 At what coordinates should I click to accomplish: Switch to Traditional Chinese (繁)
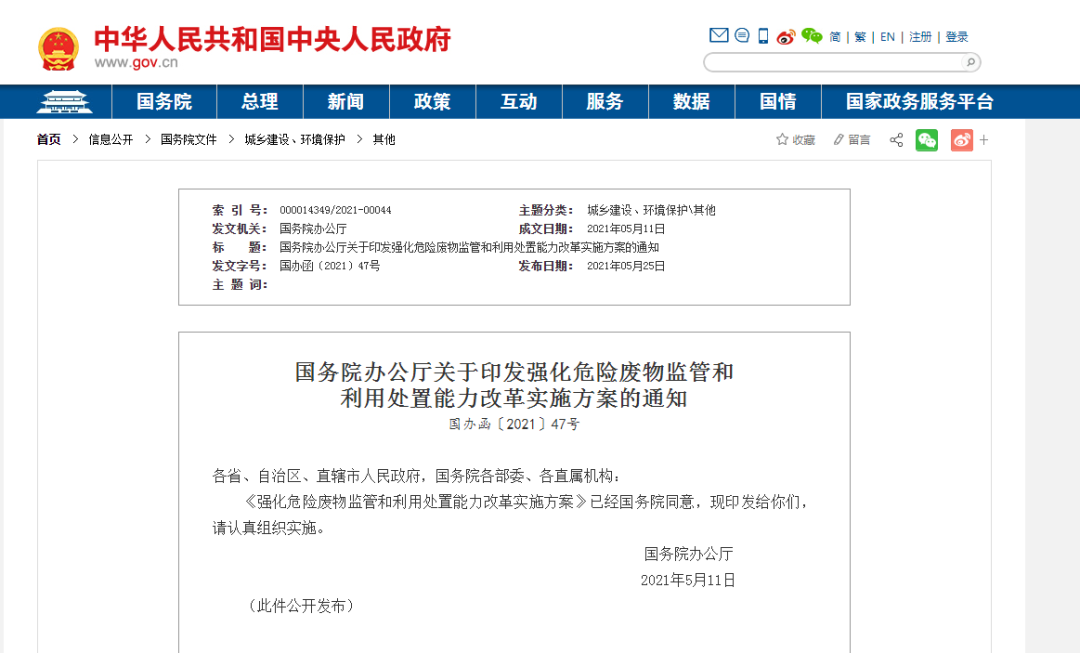[860, 37]
